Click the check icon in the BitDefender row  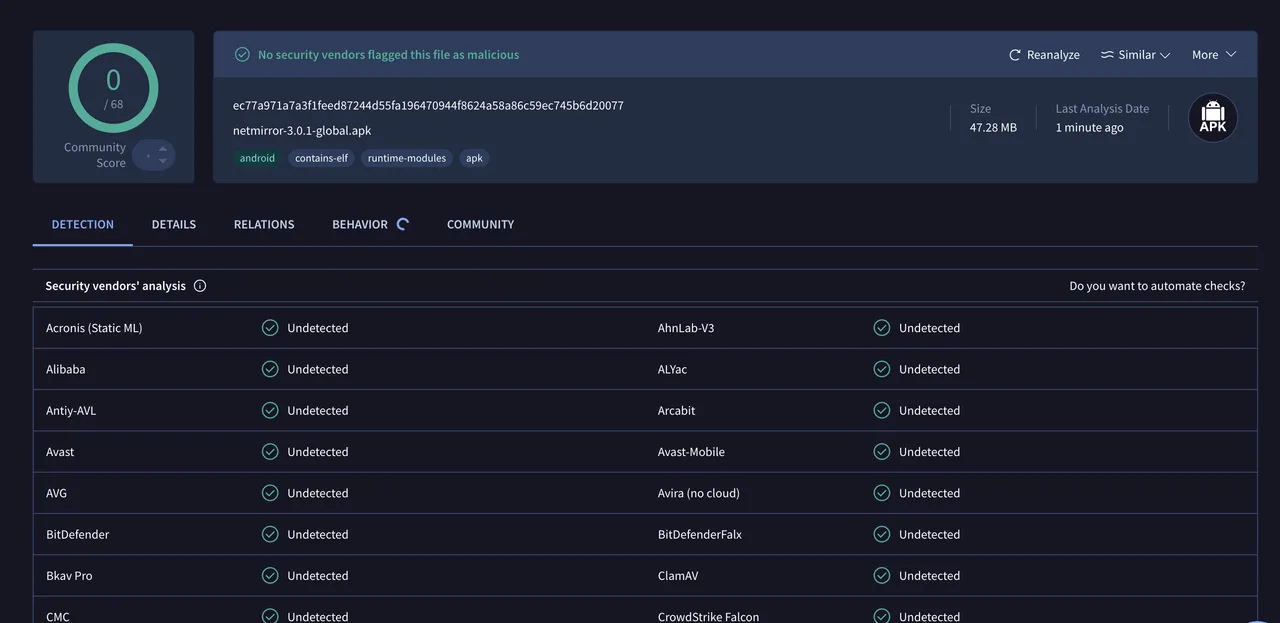(x=270, y=534)
